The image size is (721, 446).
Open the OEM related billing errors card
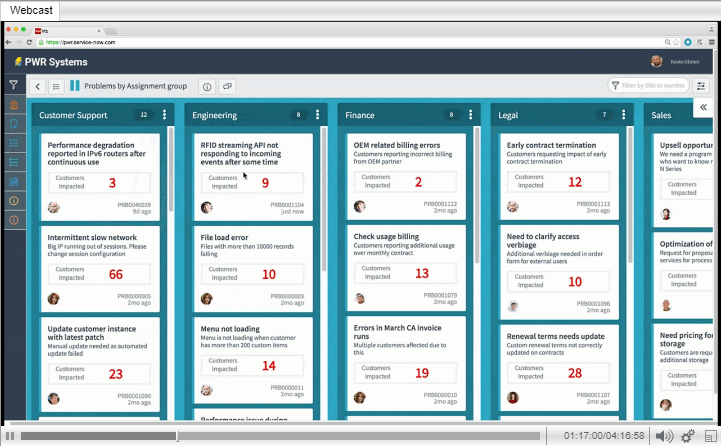(x=406, y=176)
